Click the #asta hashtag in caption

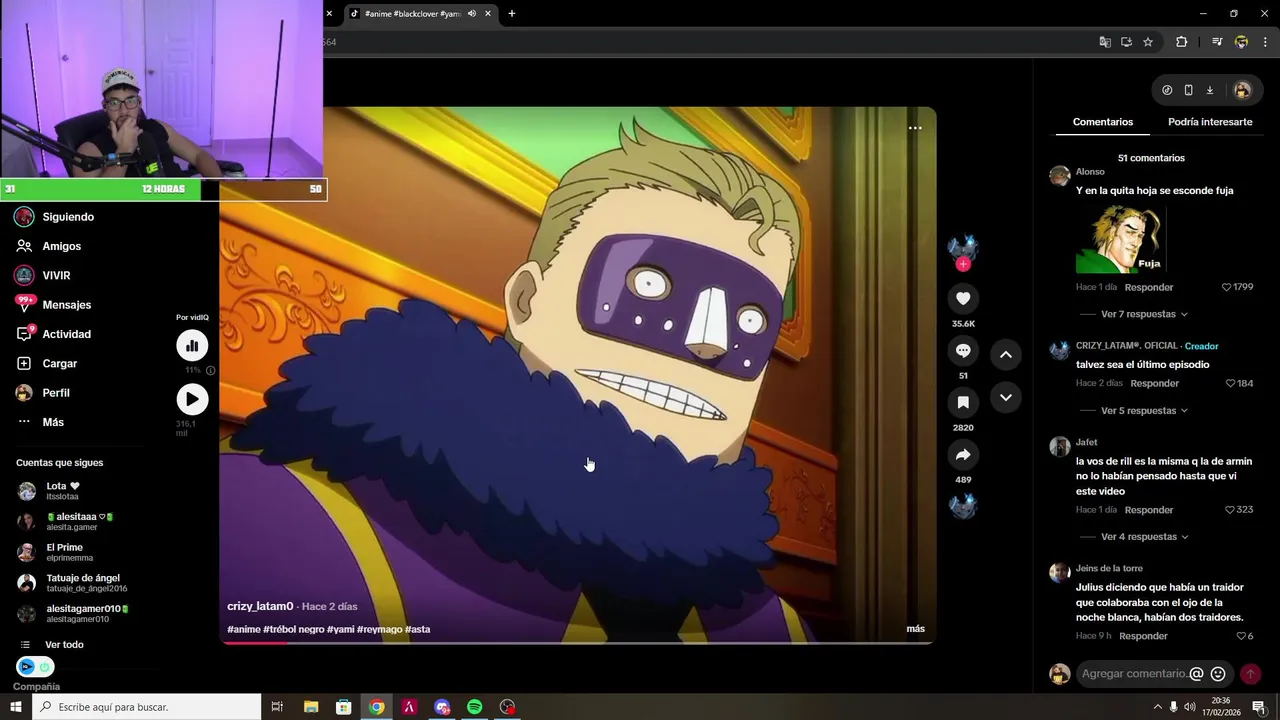pyautogui.click(x=417, y=629)
